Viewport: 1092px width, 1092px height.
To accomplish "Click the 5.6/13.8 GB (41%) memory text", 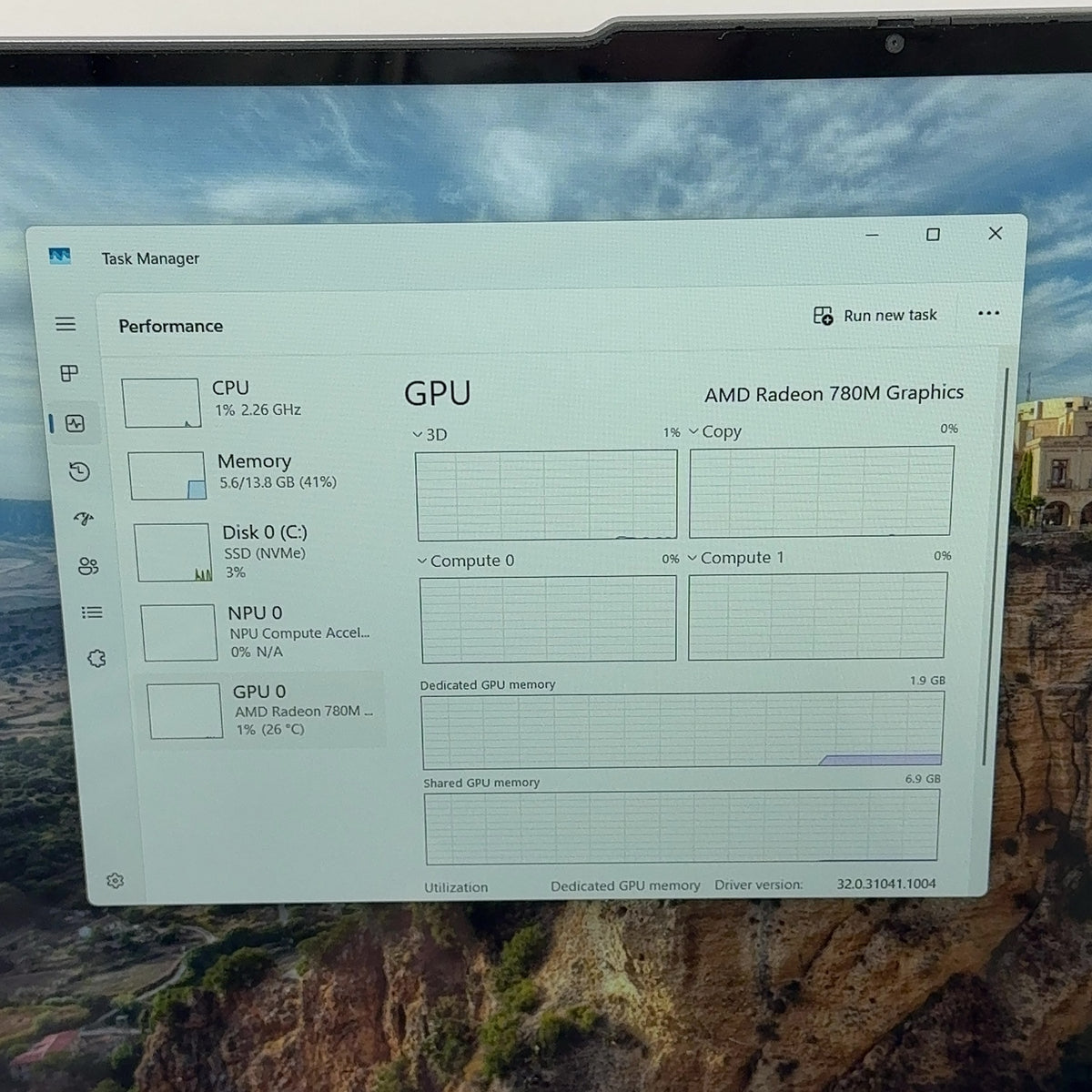I will click(x=278, y=482).
